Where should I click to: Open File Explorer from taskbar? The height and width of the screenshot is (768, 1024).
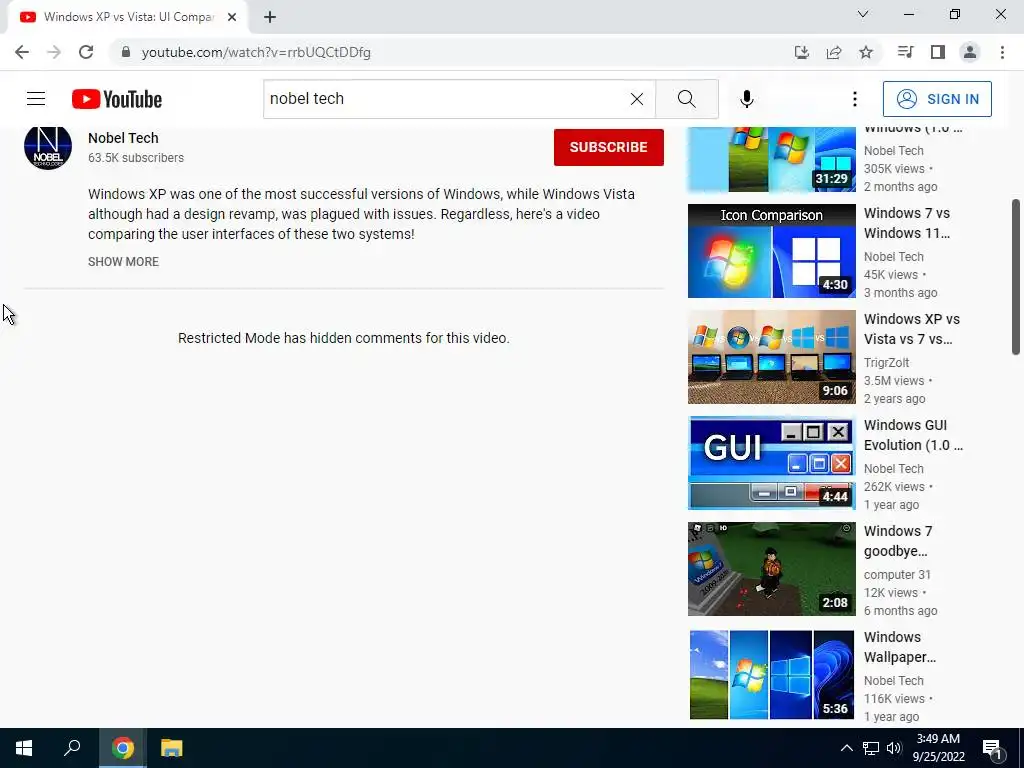tap(171, 748)
